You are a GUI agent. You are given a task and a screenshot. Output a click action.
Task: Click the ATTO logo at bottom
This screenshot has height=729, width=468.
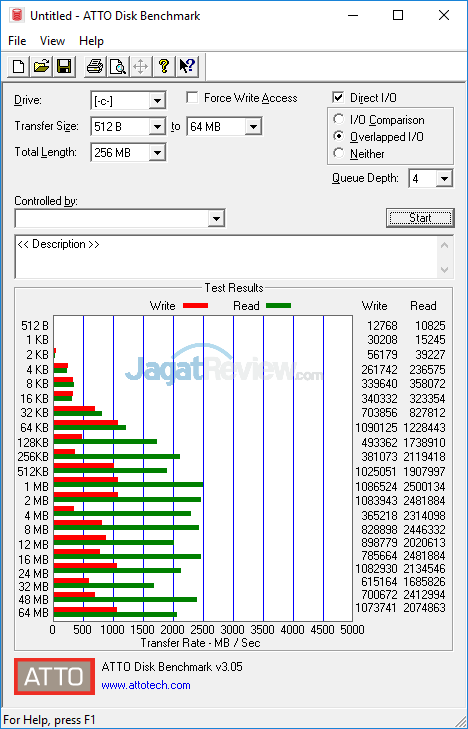tap(54, 676)
